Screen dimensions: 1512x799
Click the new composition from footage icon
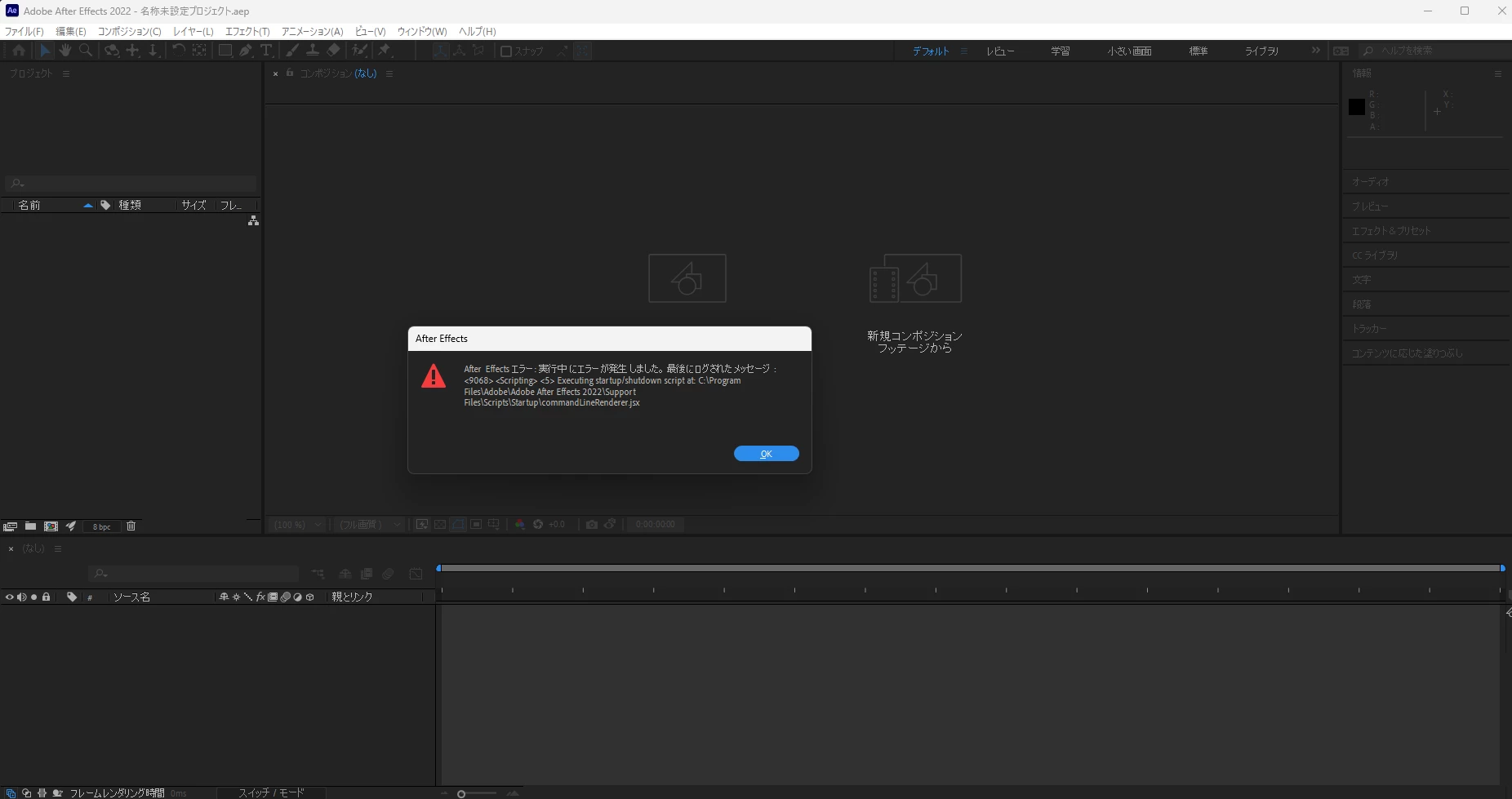(x=915, y=278)
